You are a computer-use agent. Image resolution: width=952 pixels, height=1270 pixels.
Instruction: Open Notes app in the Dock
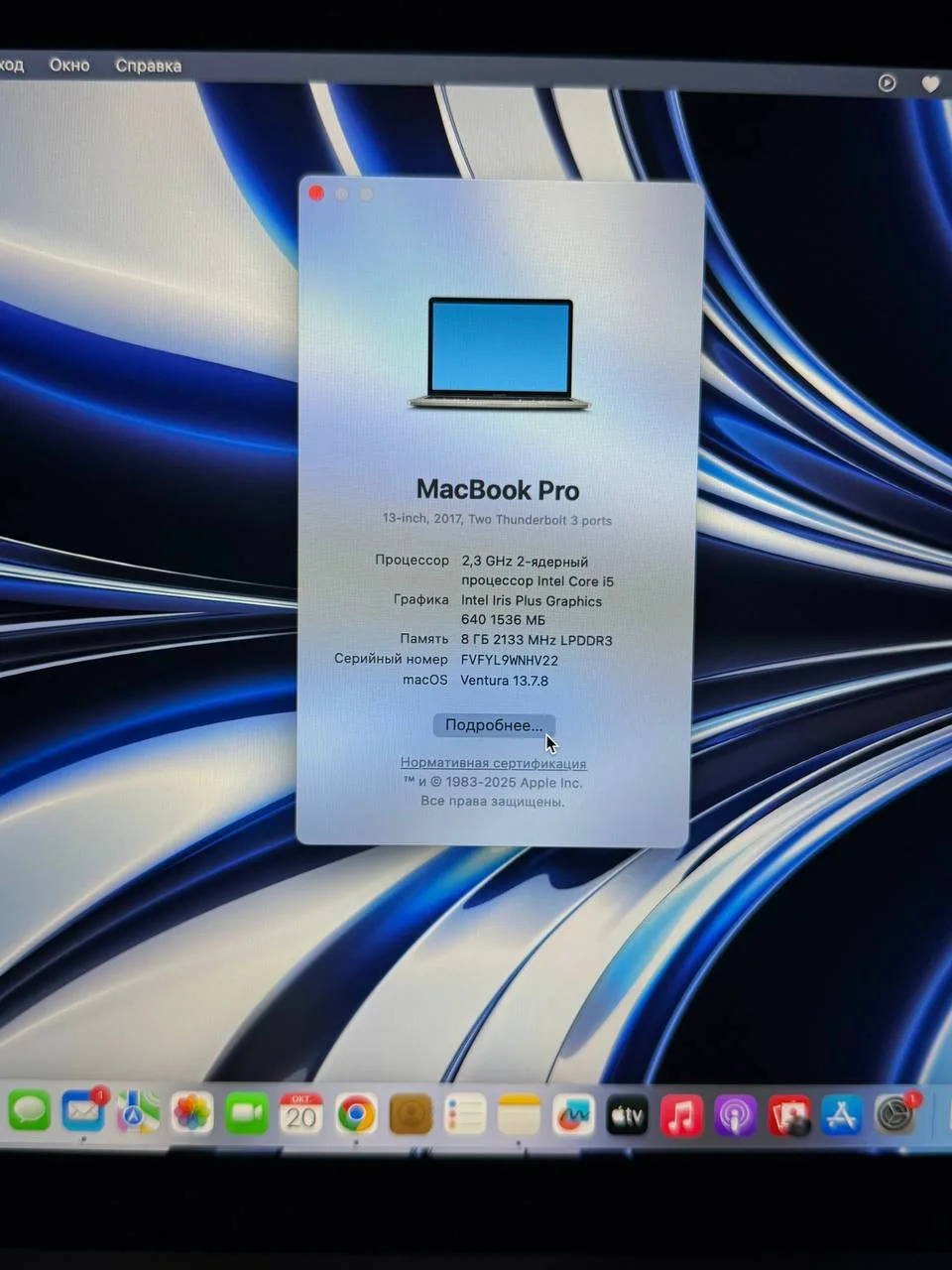click(519, 1116)
